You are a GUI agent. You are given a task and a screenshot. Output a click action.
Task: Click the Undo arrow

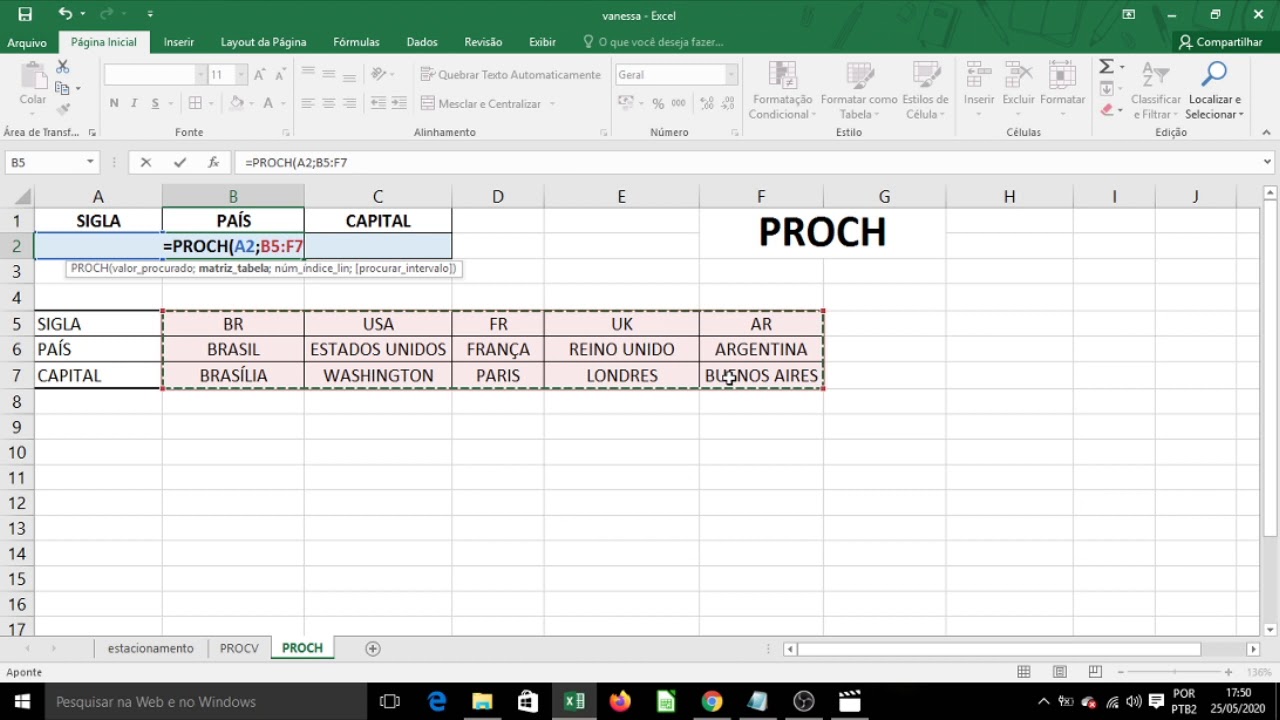[65, 14]
